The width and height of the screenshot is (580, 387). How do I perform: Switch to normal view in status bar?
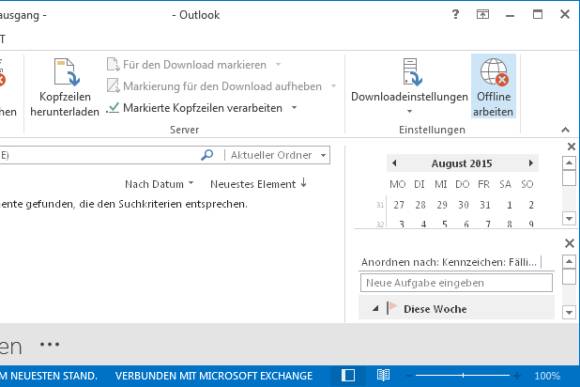pyautogui.click(x=348, y=376)
